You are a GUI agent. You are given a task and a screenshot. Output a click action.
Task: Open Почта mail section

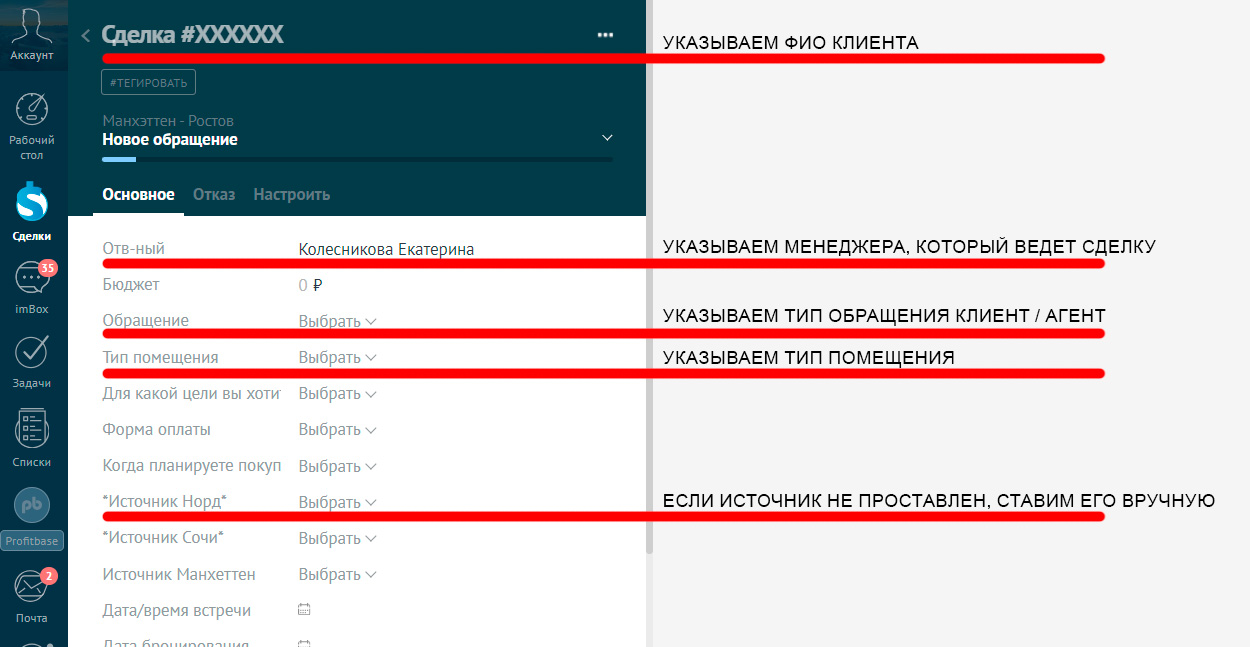pyautogui.click(x=32, y=595)
